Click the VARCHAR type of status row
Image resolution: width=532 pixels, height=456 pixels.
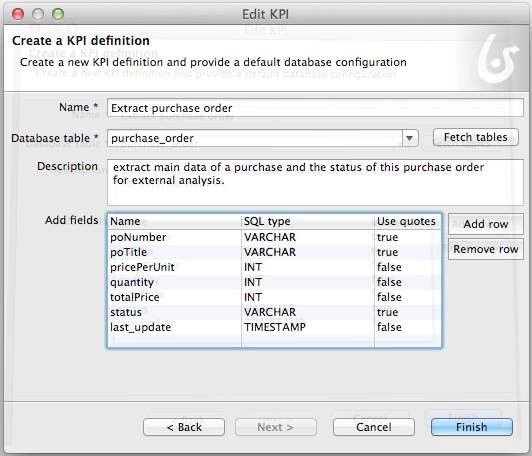pos(308,312)
